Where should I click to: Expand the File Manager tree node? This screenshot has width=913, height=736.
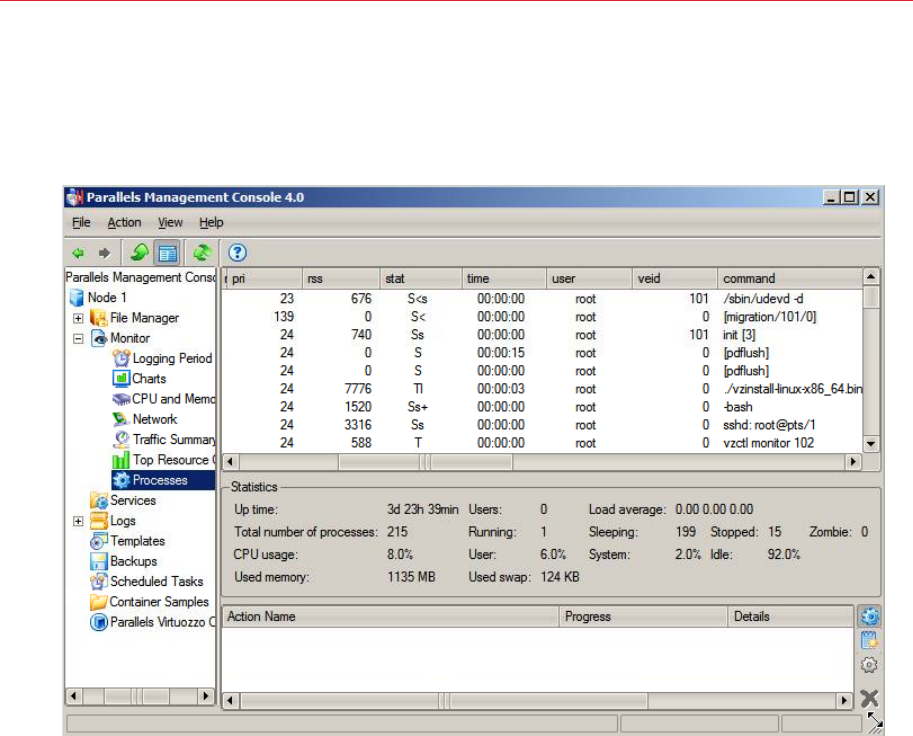click(78, 318)
